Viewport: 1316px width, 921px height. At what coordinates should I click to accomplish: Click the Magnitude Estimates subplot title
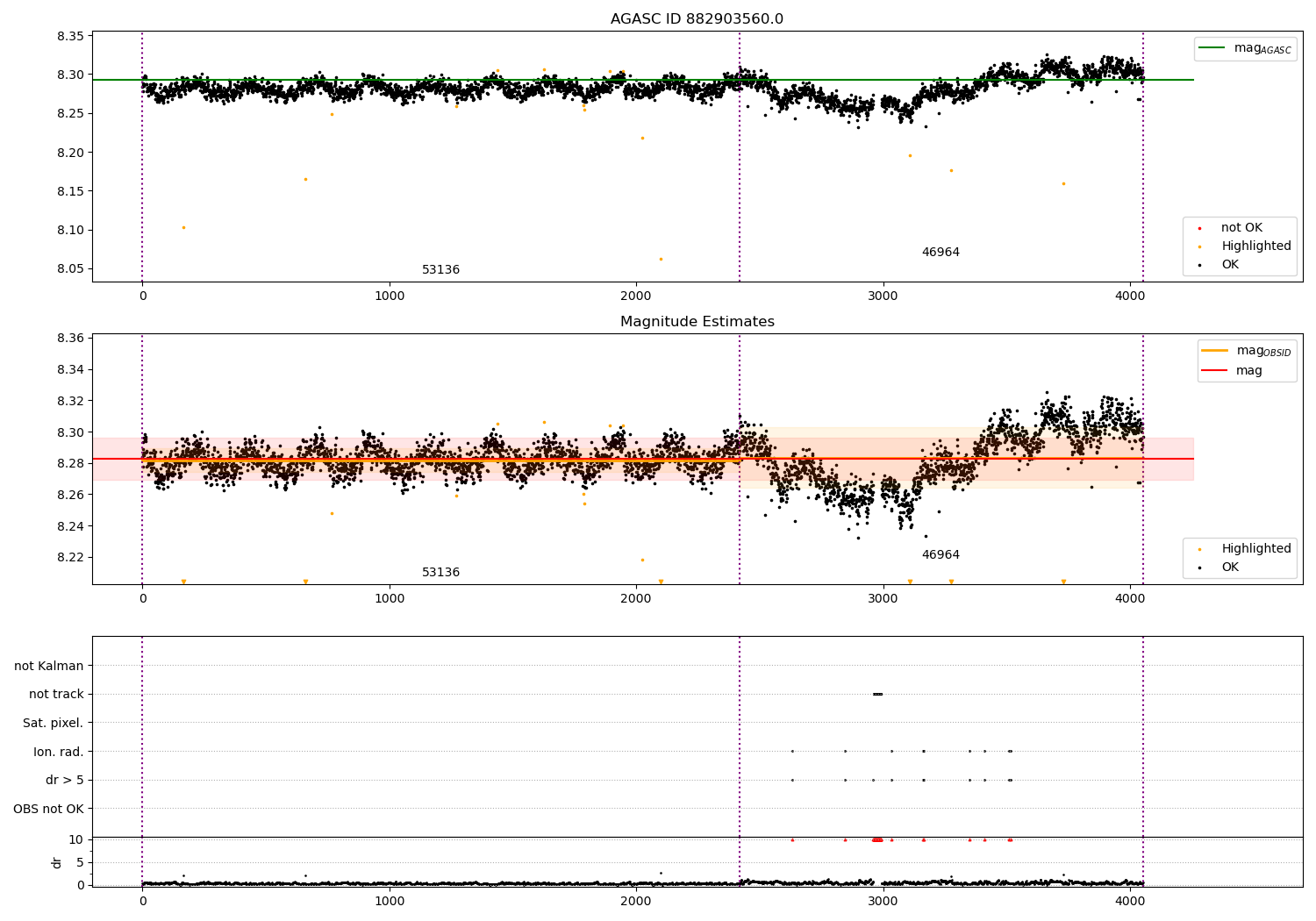(697, 322)
